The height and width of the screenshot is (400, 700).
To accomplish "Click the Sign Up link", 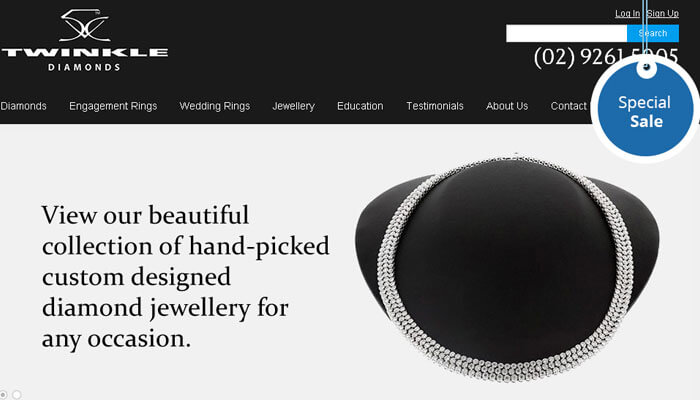I will pyautogui.click(x=663, y=13).
